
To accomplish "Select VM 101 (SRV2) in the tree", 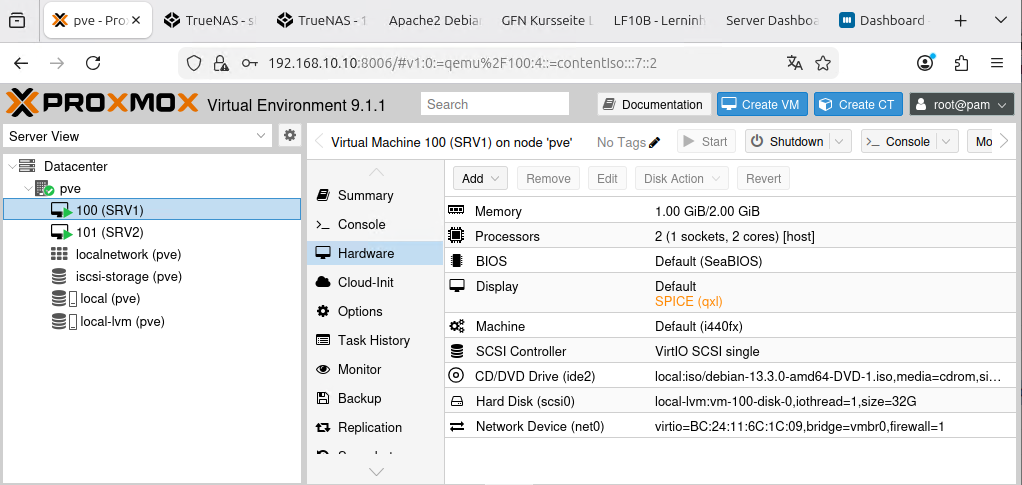I will 109,232.
